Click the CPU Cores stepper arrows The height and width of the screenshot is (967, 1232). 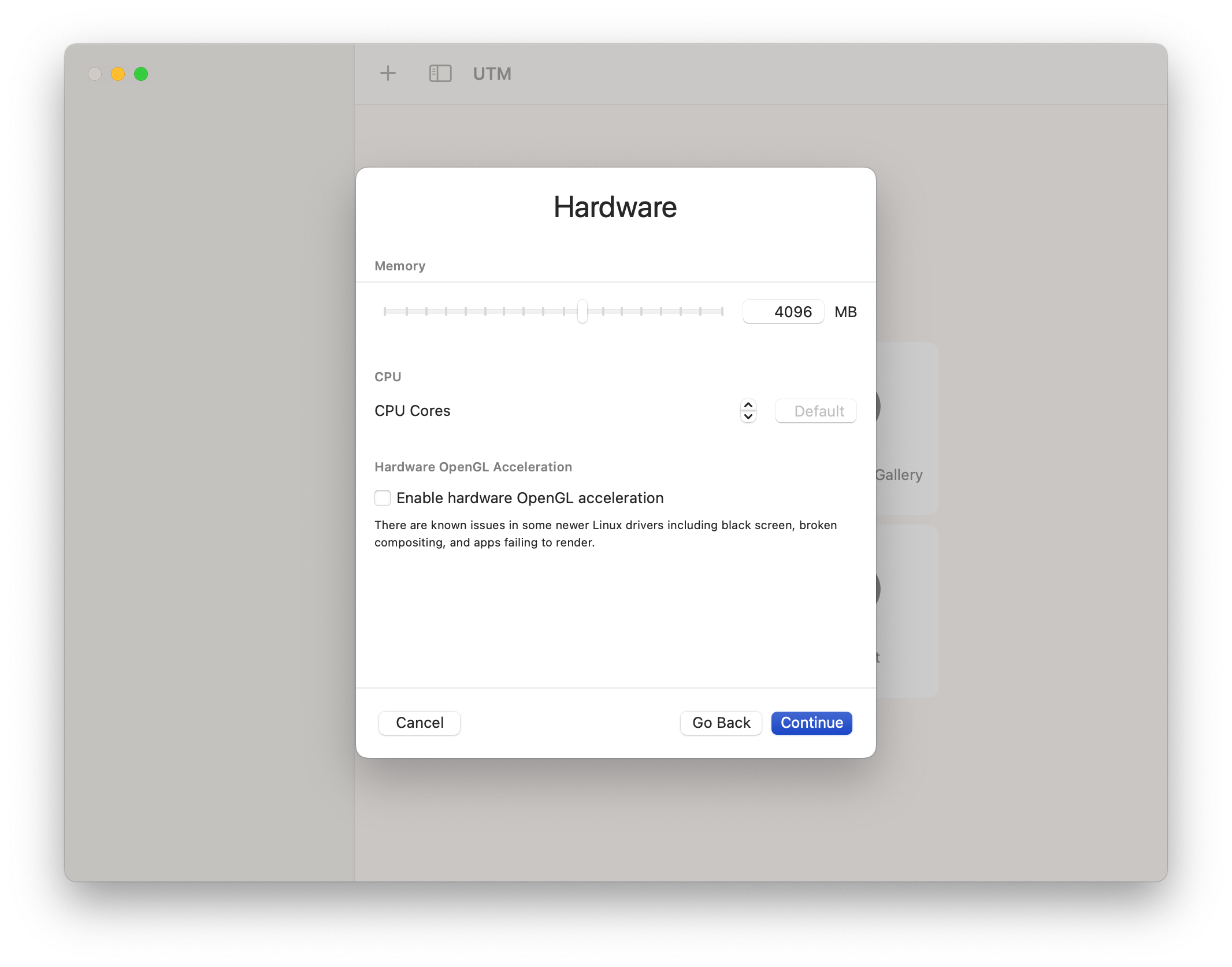point(748,411)
